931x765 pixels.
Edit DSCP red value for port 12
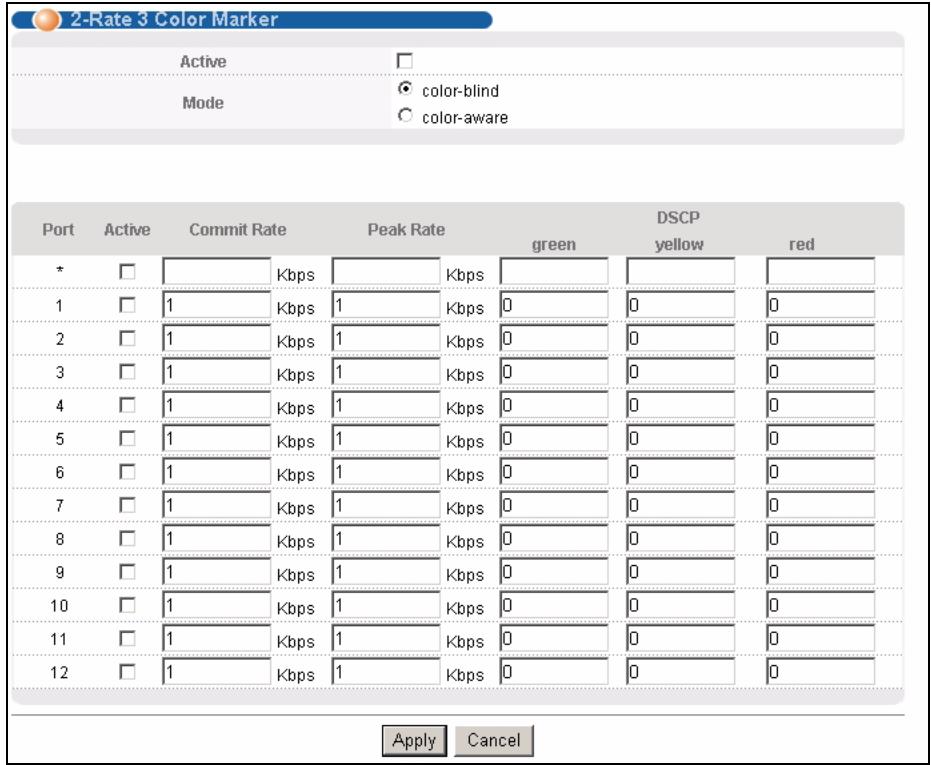(821, 671)
